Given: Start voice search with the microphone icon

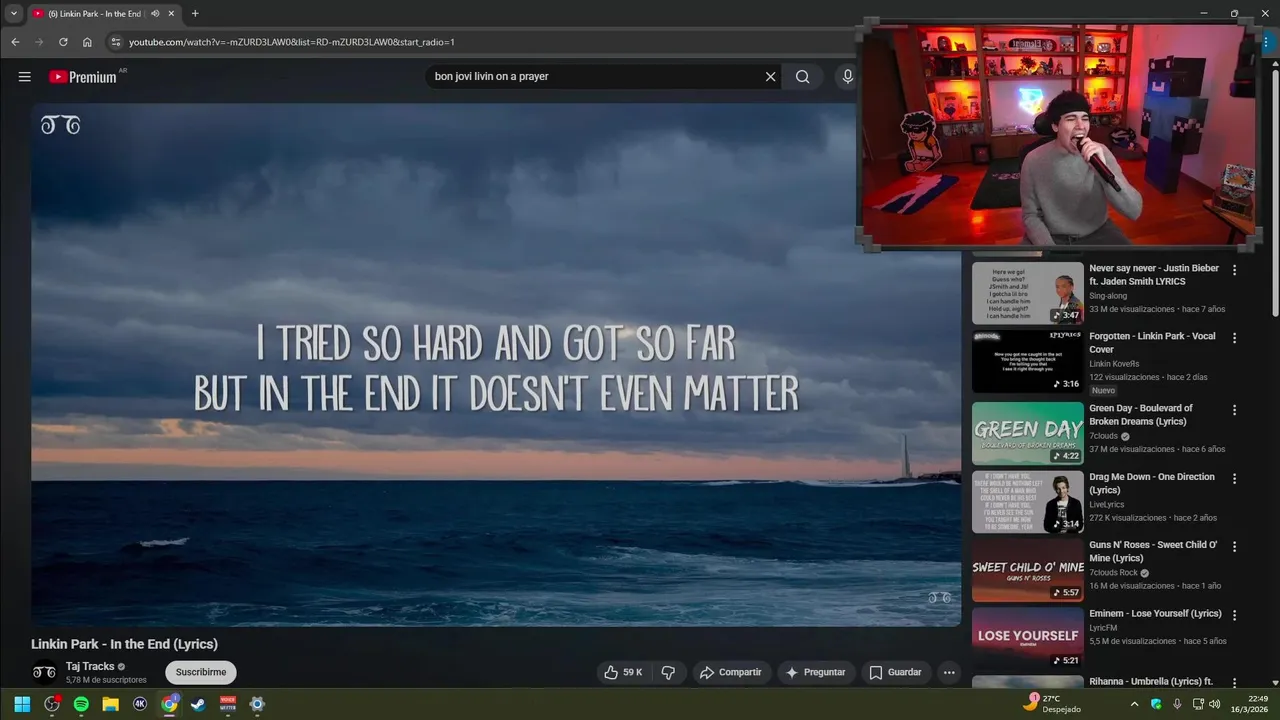Looking at the screenshot, I should 848,77.
